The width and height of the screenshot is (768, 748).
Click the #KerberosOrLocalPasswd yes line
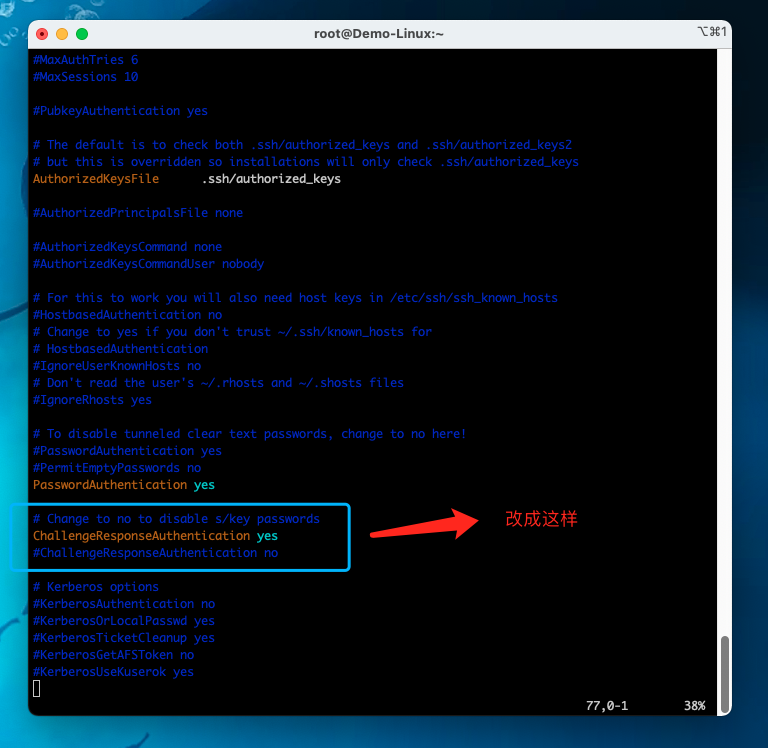coord(124,621)
